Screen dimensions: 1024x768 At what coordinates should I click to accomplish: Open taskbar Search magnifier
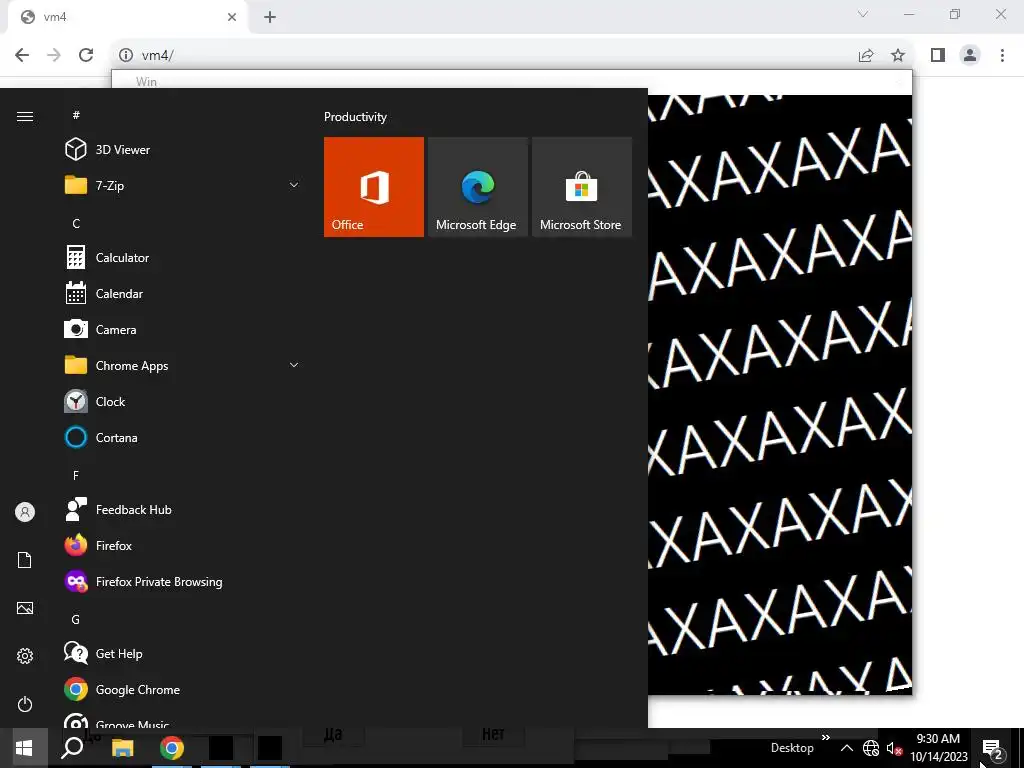pos(72,748)
